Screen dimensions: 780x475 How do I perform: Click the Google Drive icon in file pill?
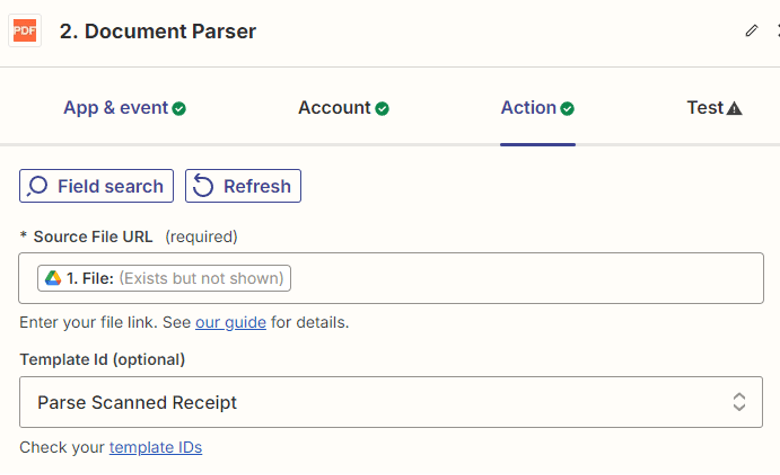pyautogui.click(x=53, y=278)
